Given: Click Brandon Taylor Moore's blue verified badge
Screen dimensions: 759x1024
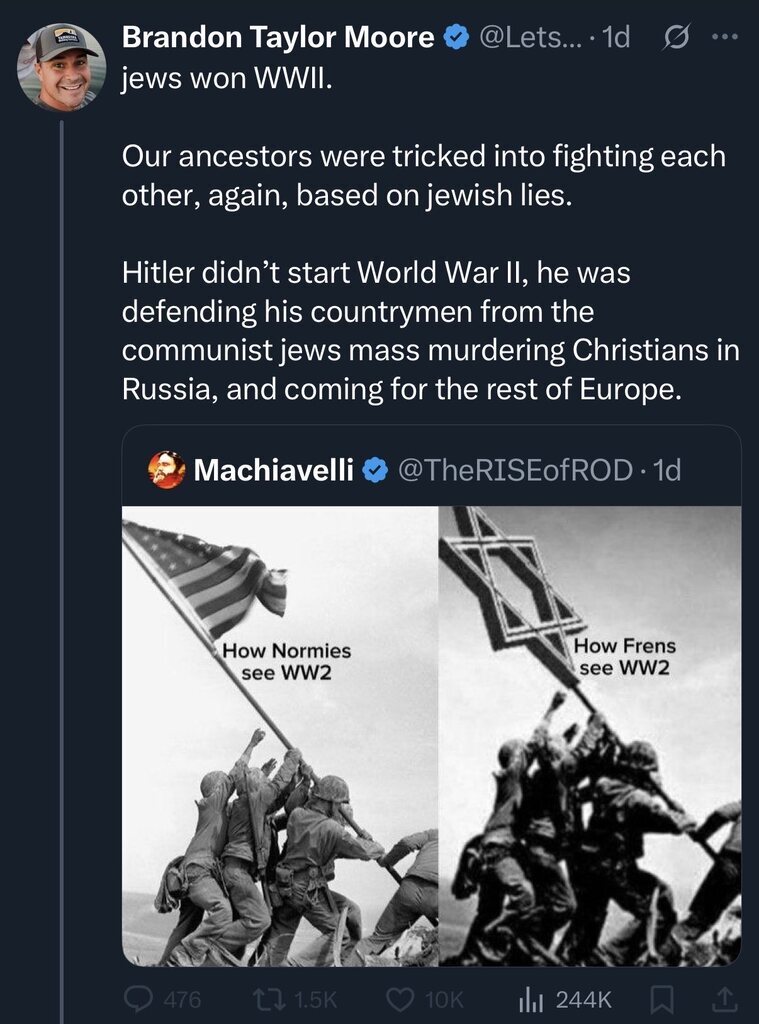Looking at the screenshot, I should (456, 39).
